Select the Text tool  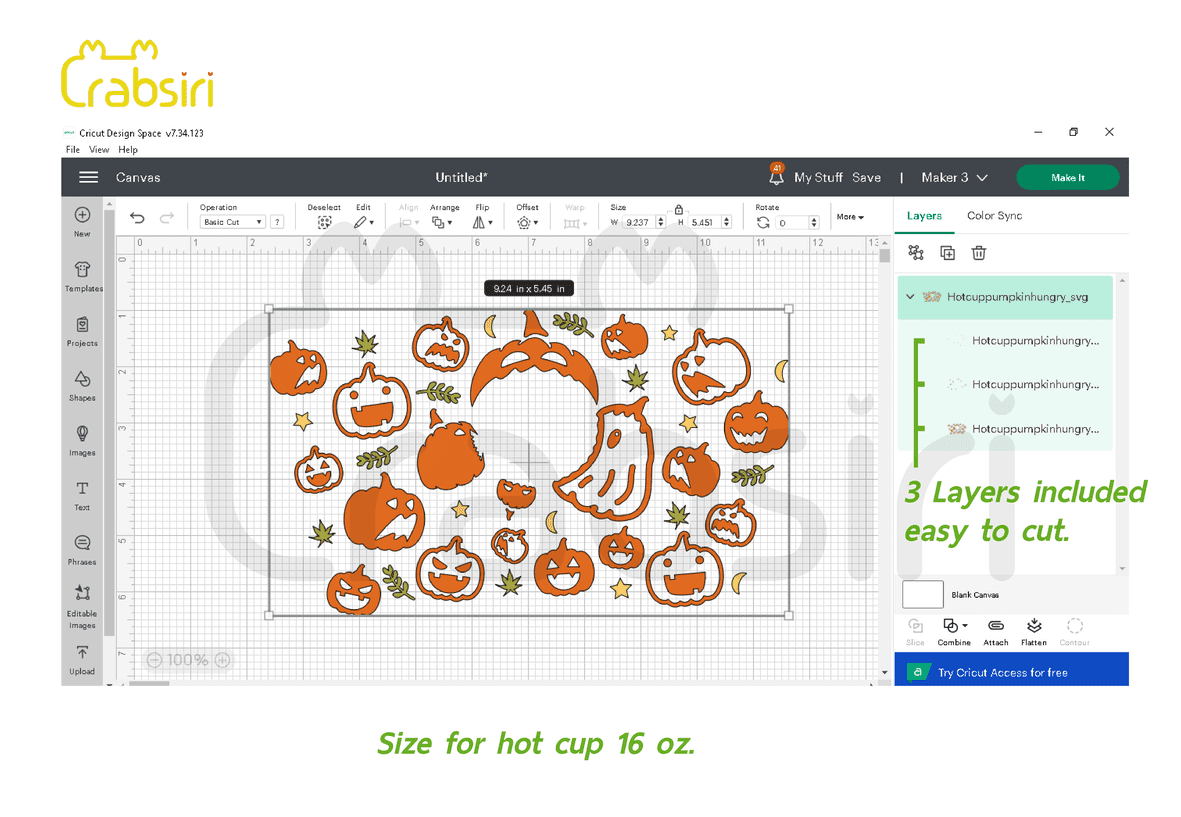[82, 489]
